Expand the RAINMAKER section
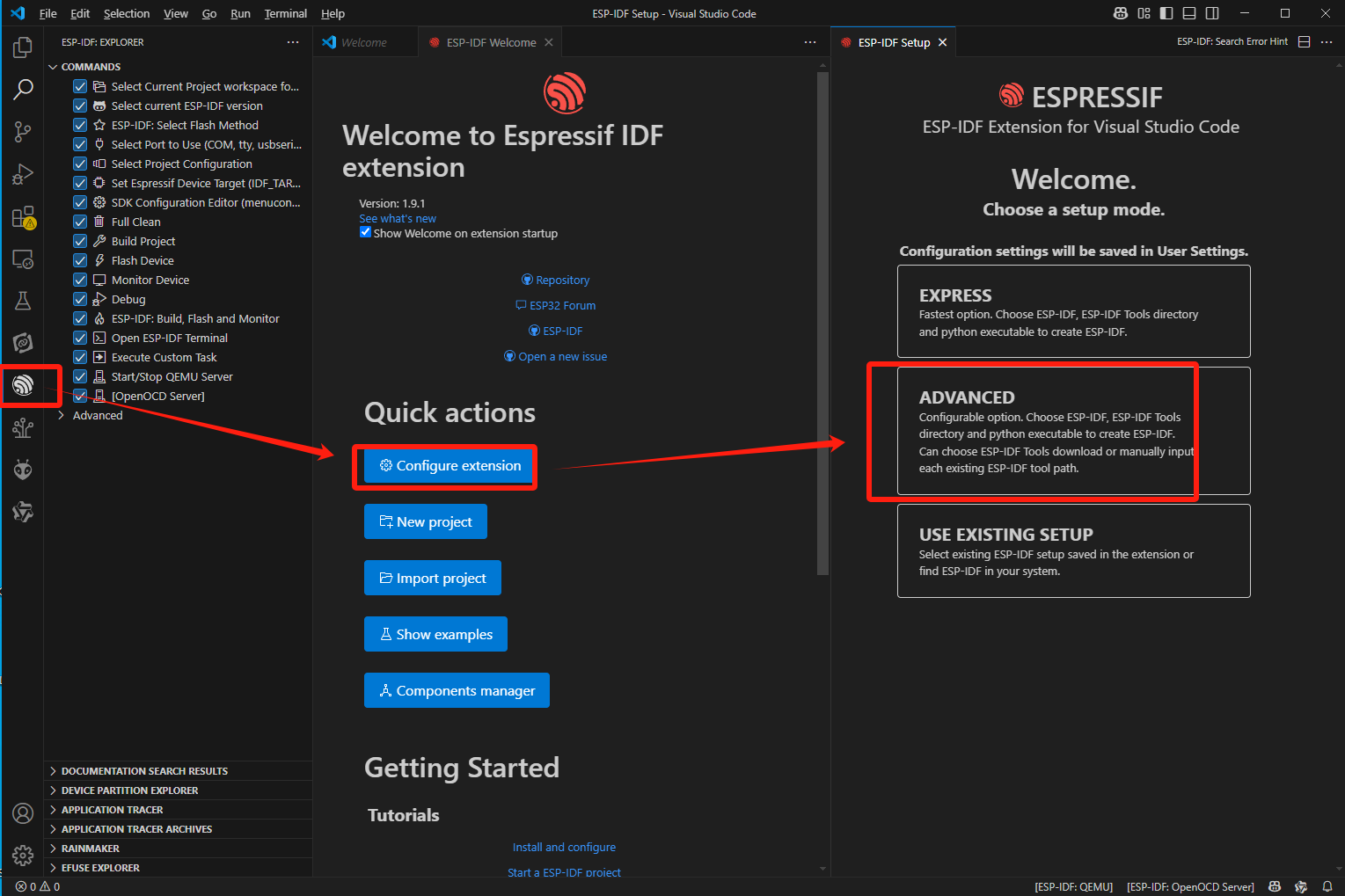Viewport: 1345px width, 896px height. 178,849
